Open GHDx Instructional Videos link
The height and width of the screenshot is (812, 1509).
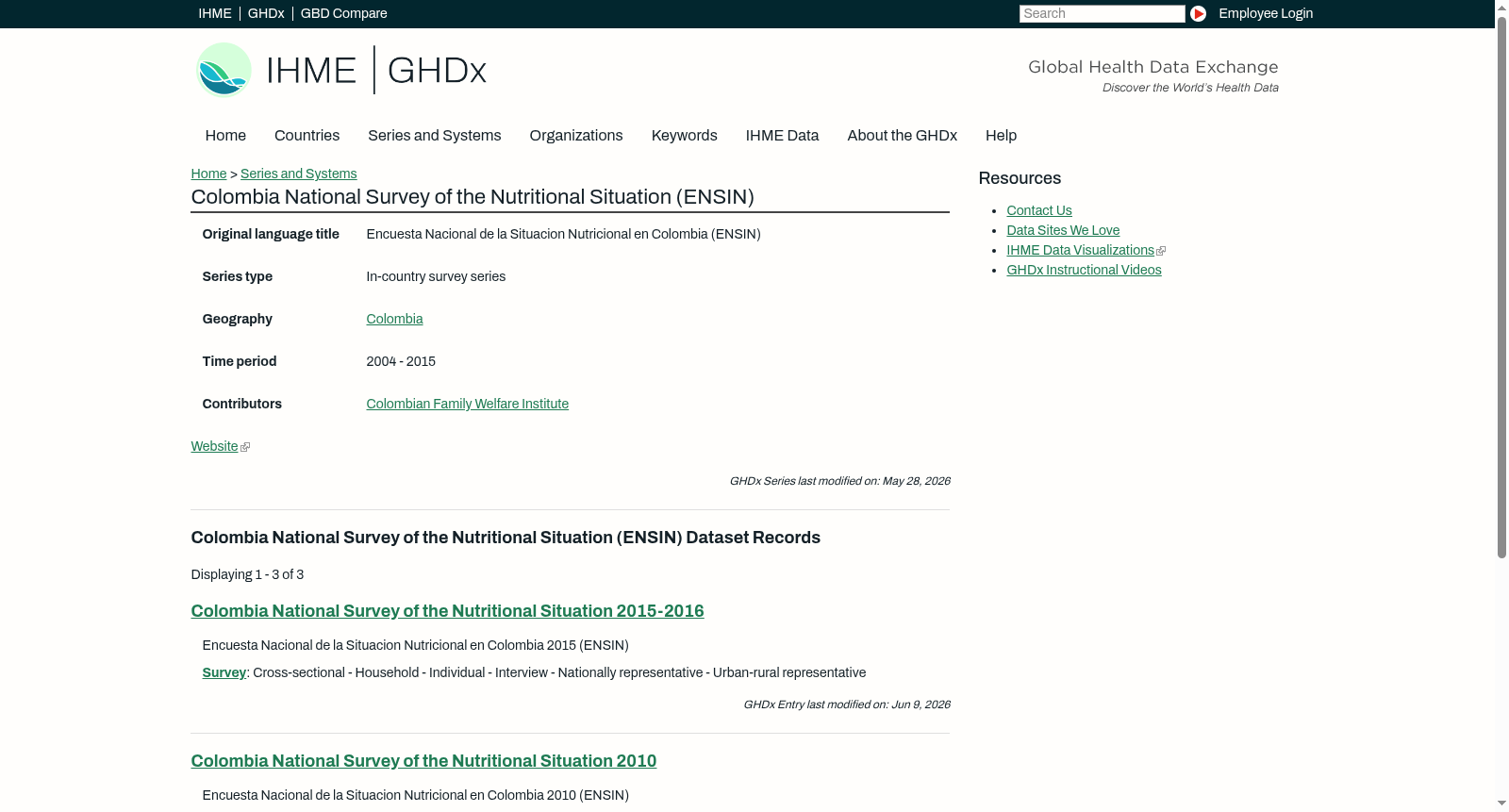[x=1084, y=270]
